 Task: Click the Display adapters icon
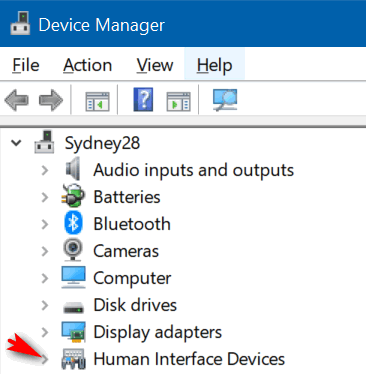click(x=73, y=332)
